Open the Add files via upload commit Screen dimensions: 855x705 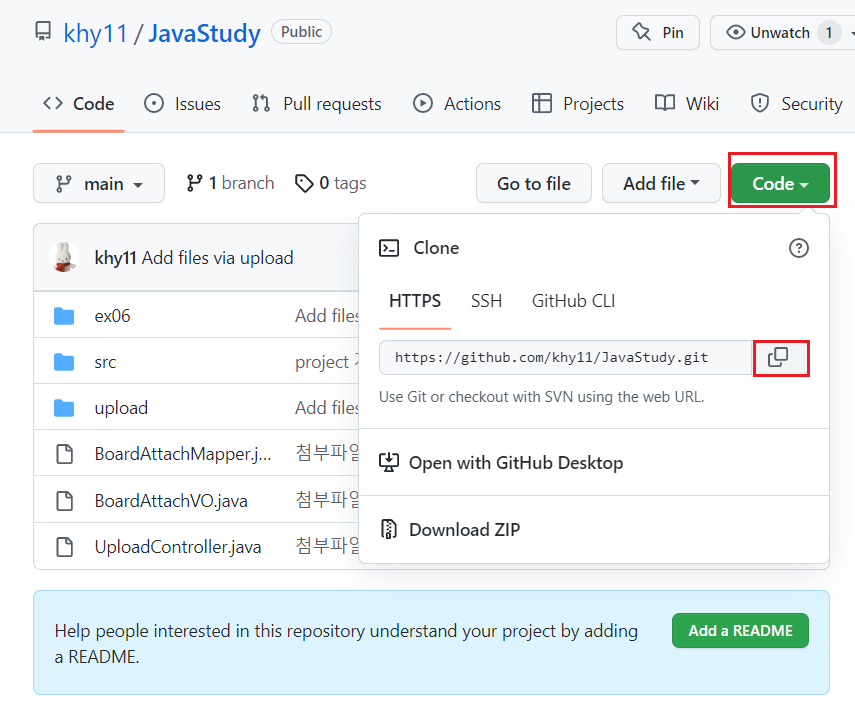coord(218,257)
